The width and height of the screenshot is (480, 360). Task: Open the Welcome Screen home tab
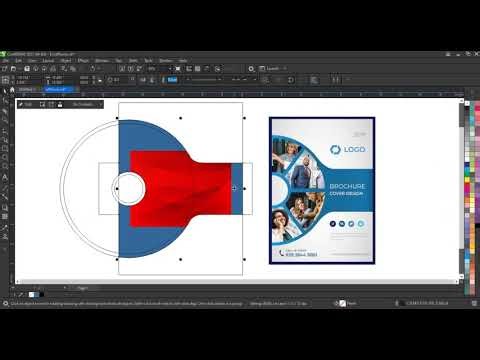pyautogui.click(x=12, y=89)
